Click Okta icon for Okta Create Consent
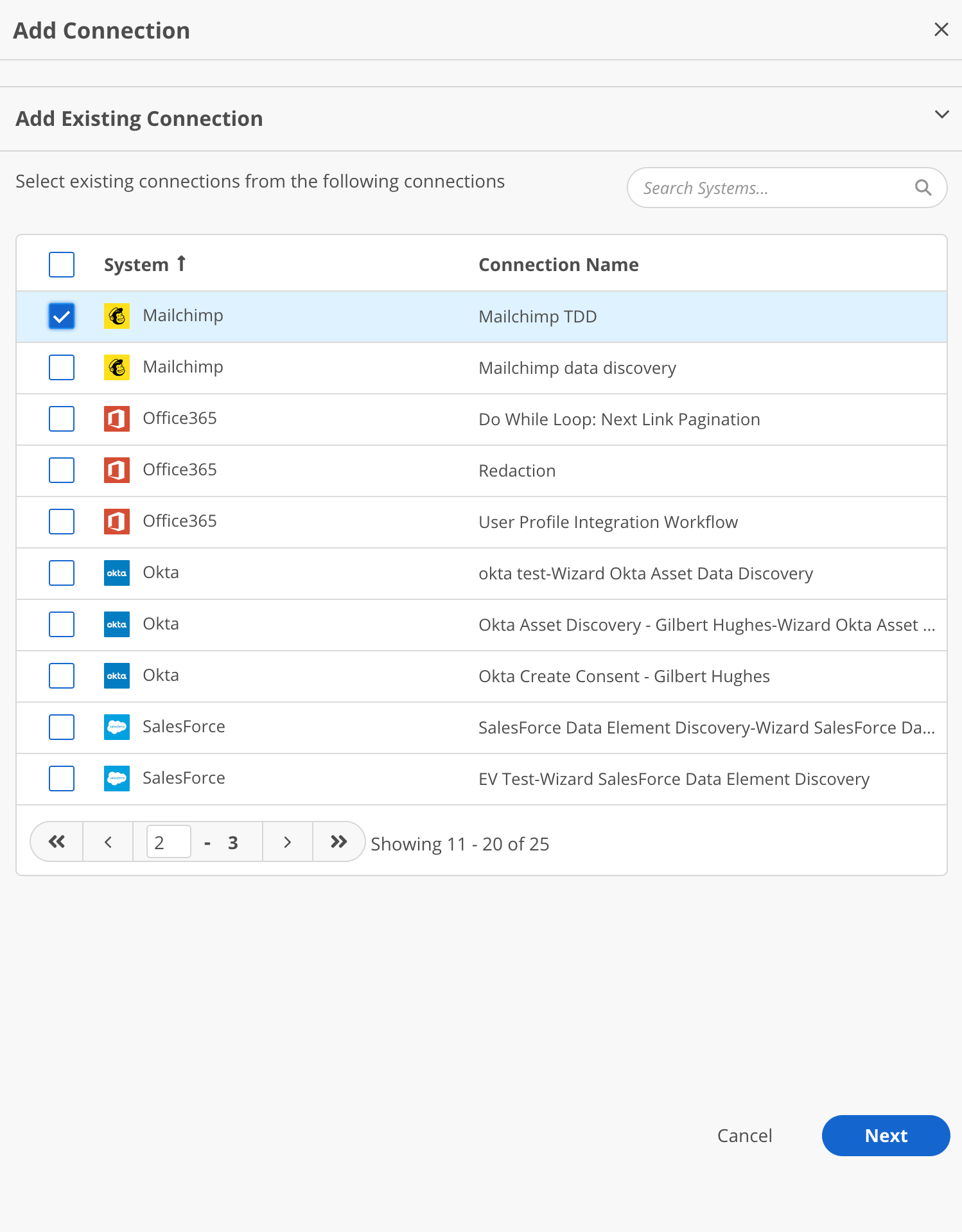 click(x=117, y=676)
